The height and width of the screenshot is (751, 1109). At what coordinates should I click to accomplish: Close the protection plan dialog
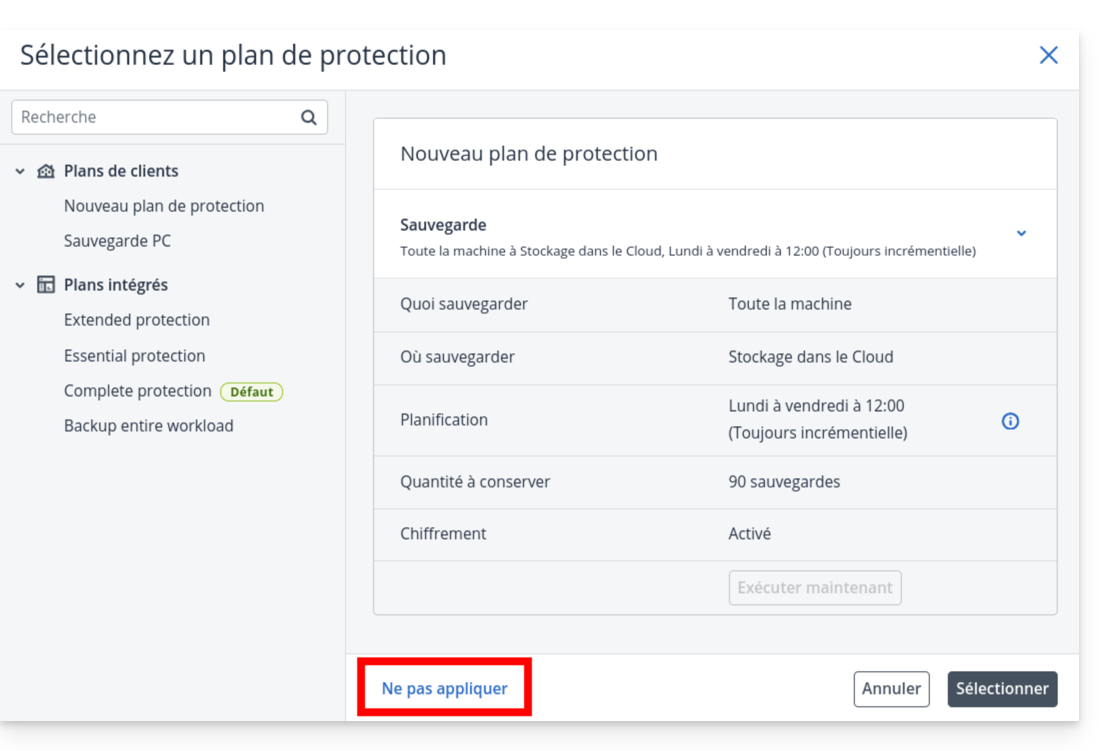[x=1048, y=55]
